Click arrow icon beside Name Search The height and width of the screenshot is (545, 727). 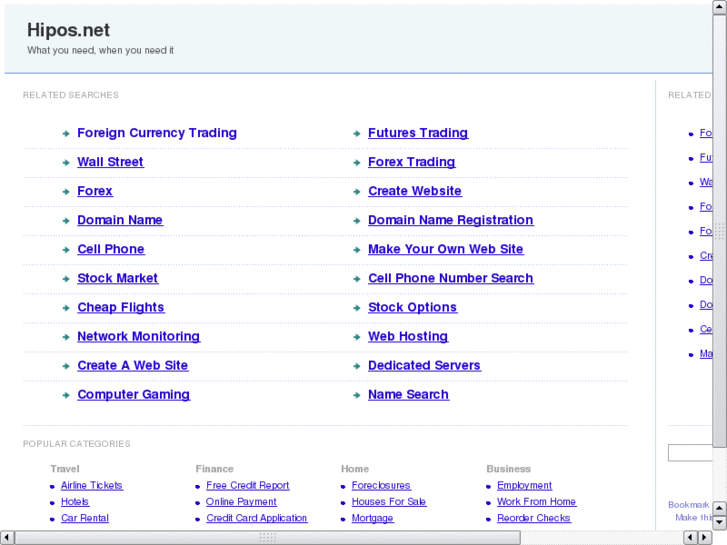pyautogui.click(x=357, y=396)
